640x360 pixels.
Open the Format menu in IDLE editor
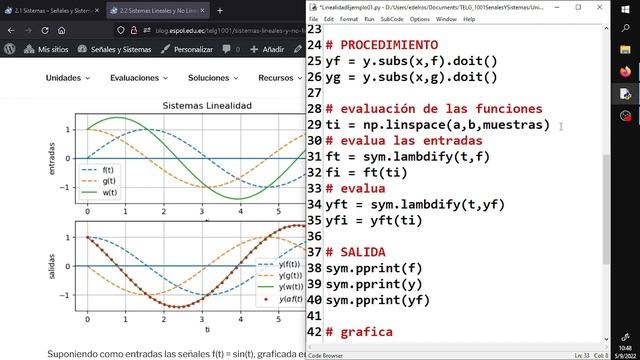click(349, 19)
